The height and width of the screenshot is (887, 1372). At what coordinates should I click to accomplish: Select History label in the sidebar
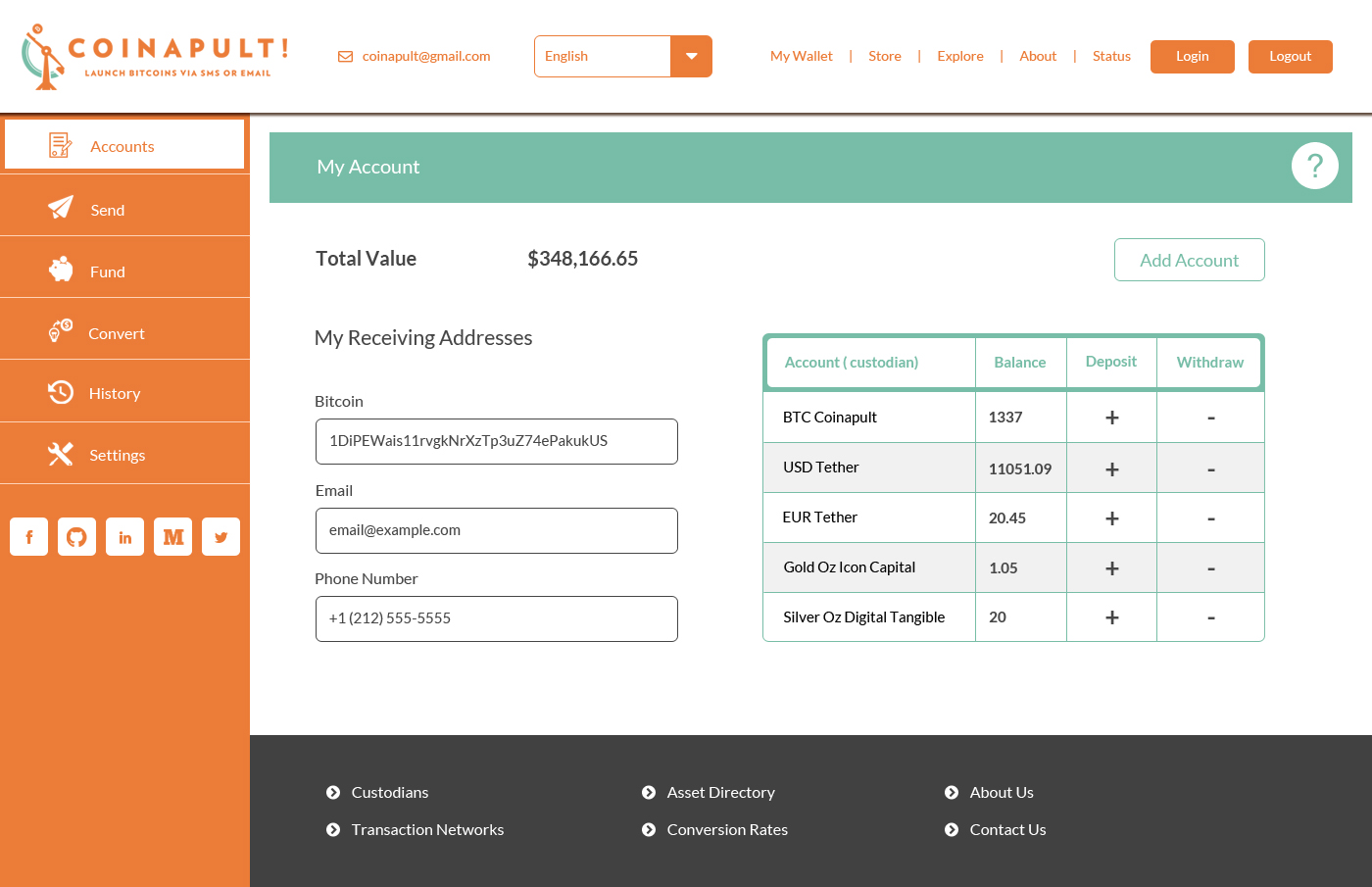tap(115, 393)
